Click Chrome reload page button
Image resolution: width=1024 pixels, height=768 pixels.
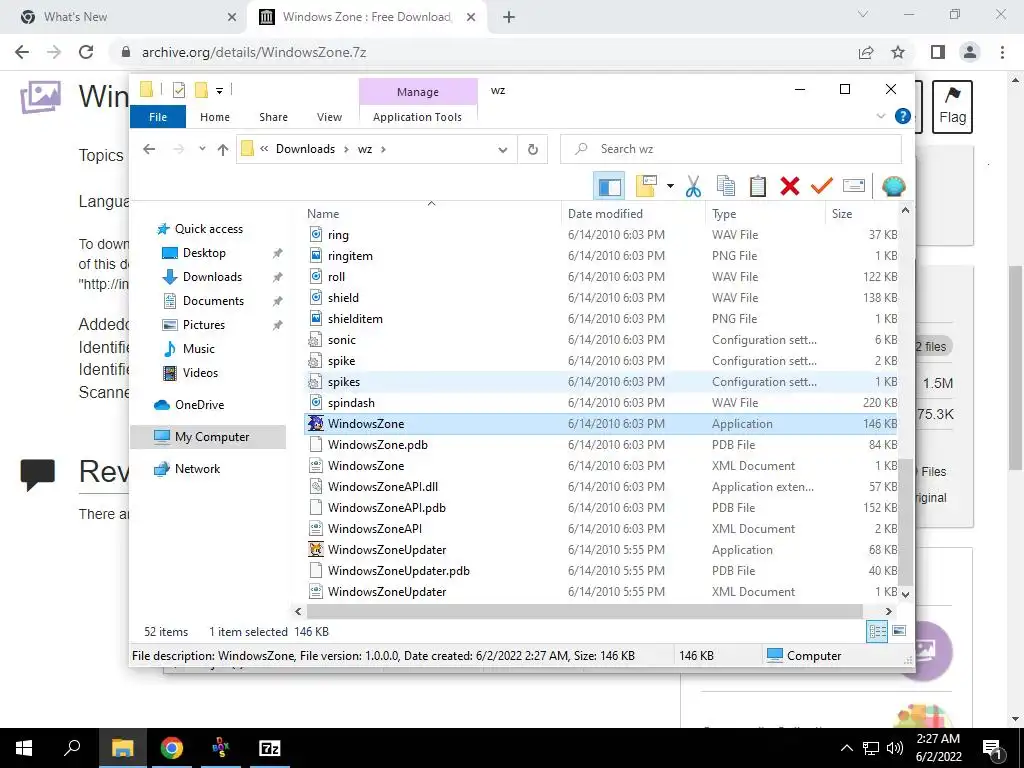point(86,52)
